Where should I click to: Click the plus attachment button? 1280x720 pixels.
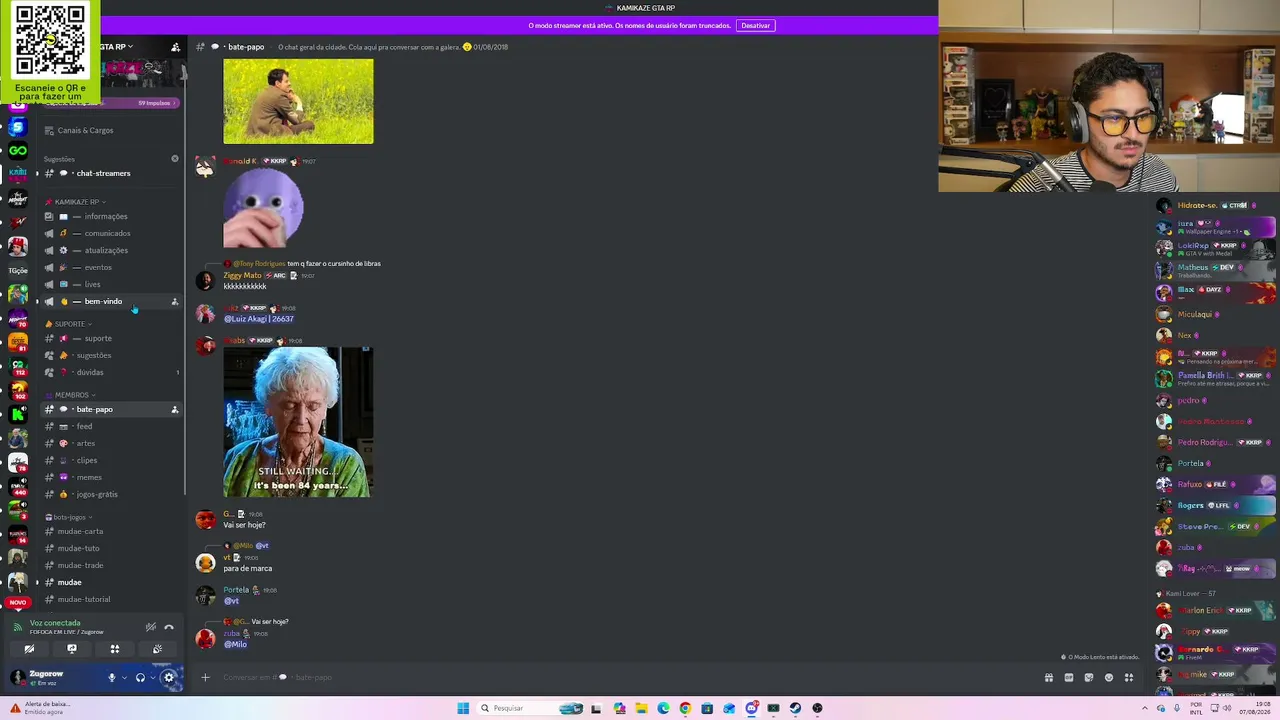(205, 677)
